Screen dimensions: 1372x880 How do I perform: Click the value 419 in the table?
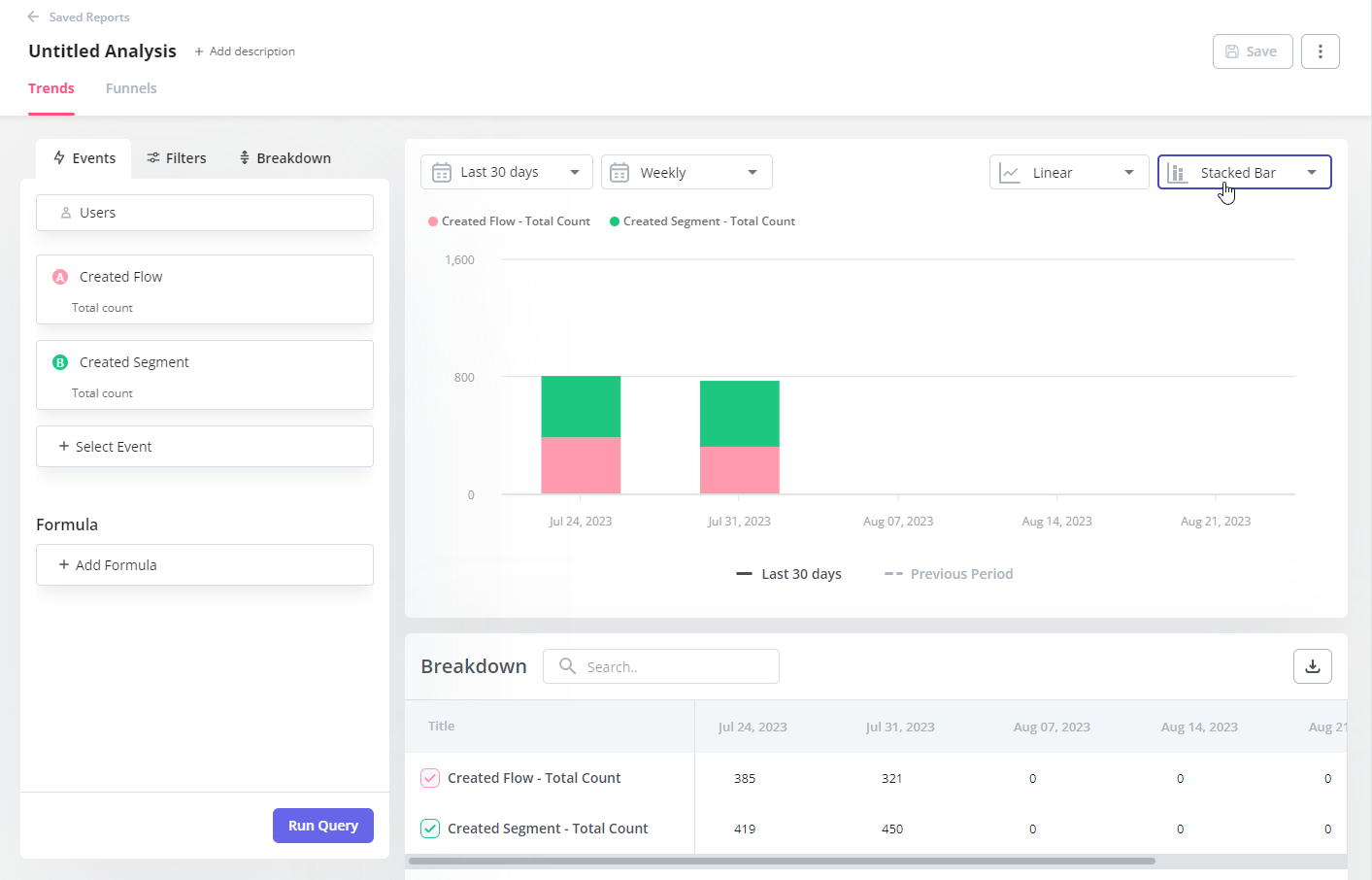click(745, 829)
